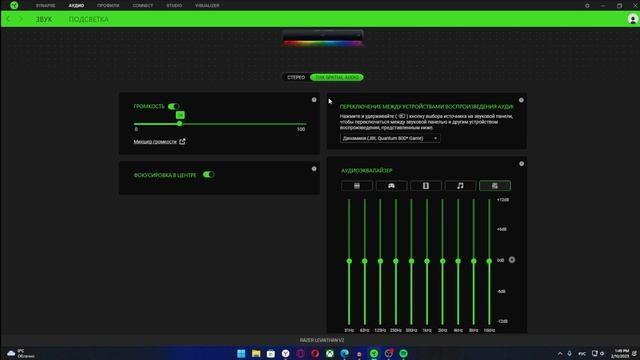
Task: Open Microsoft Store icon on the taskbar
Action: (271, 353)
